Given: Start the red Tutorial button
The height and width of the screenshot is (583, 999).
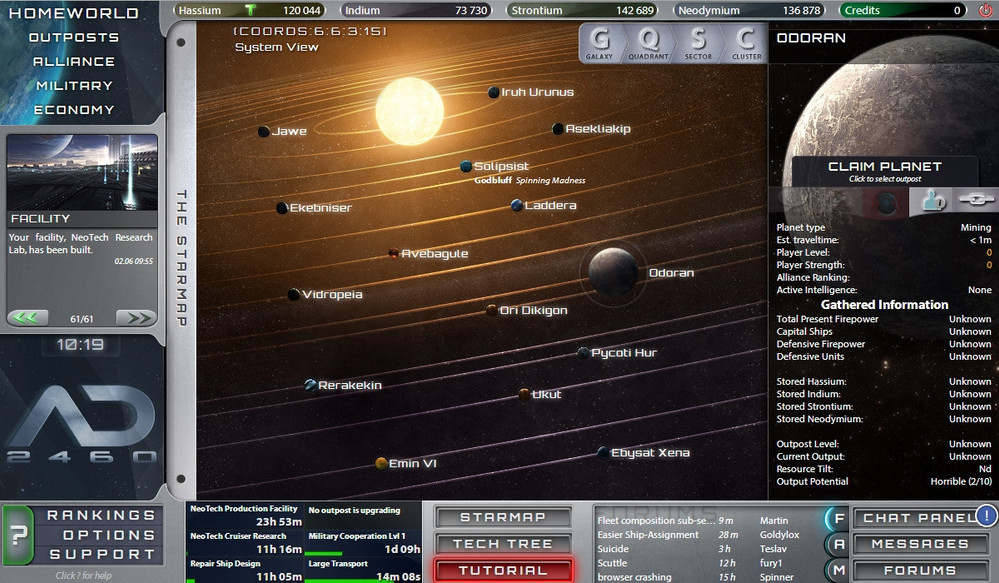Looking at the screenshot, I should click(x=503, y=570).
